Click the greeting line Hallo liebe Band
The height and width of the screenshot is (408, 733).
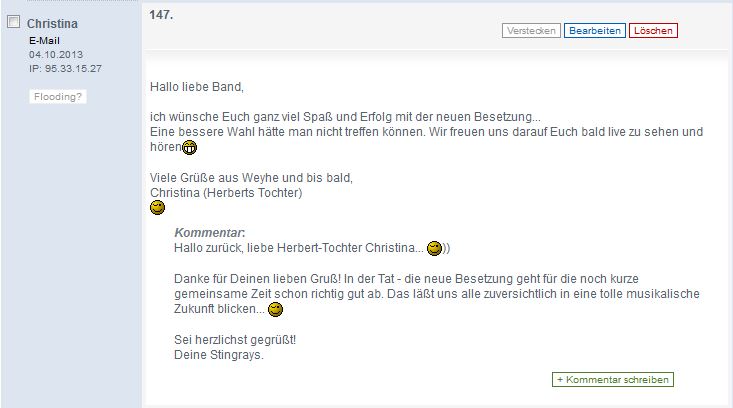(x=197, y=87)
